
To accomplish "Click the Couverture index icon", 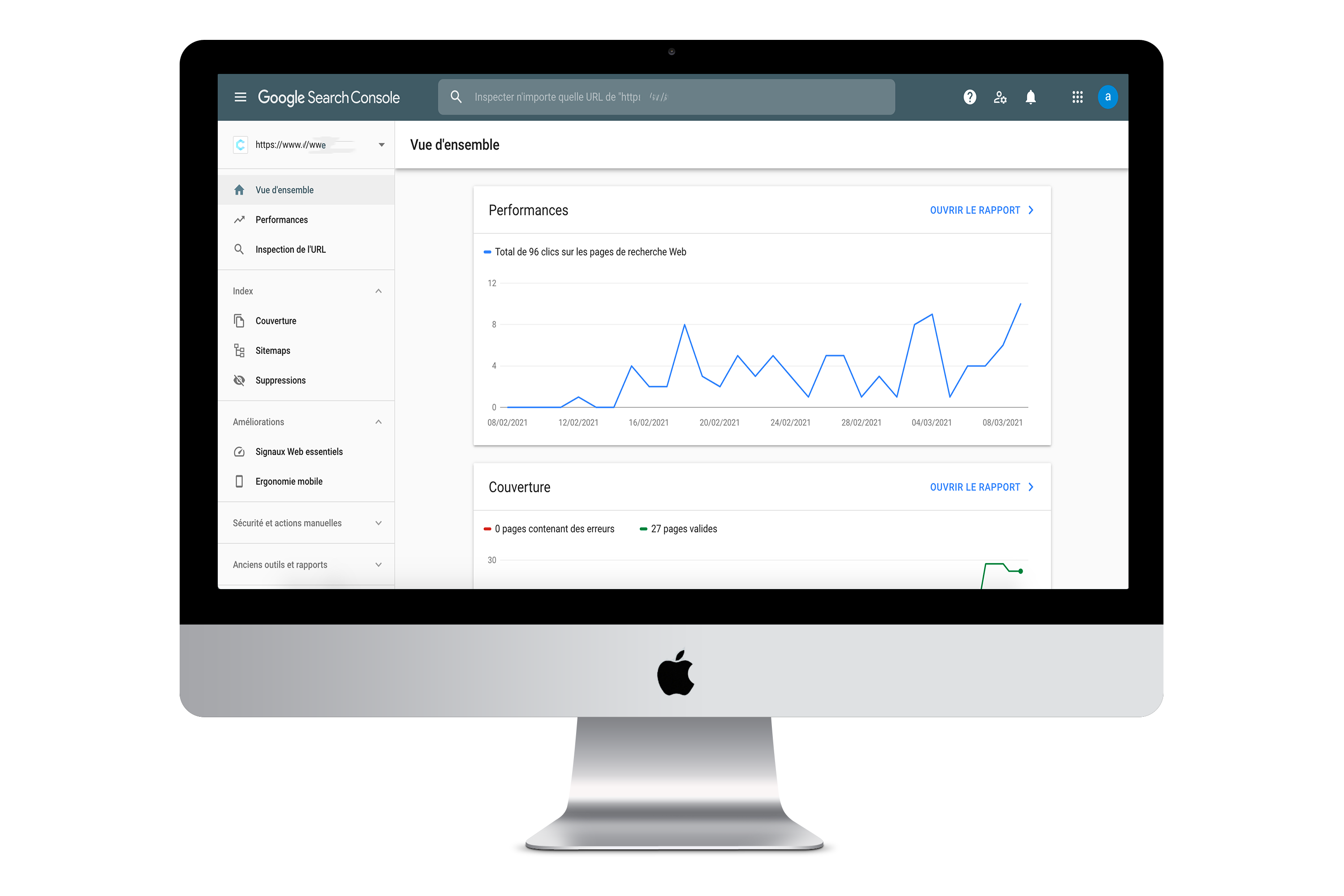I will (240, 320).
